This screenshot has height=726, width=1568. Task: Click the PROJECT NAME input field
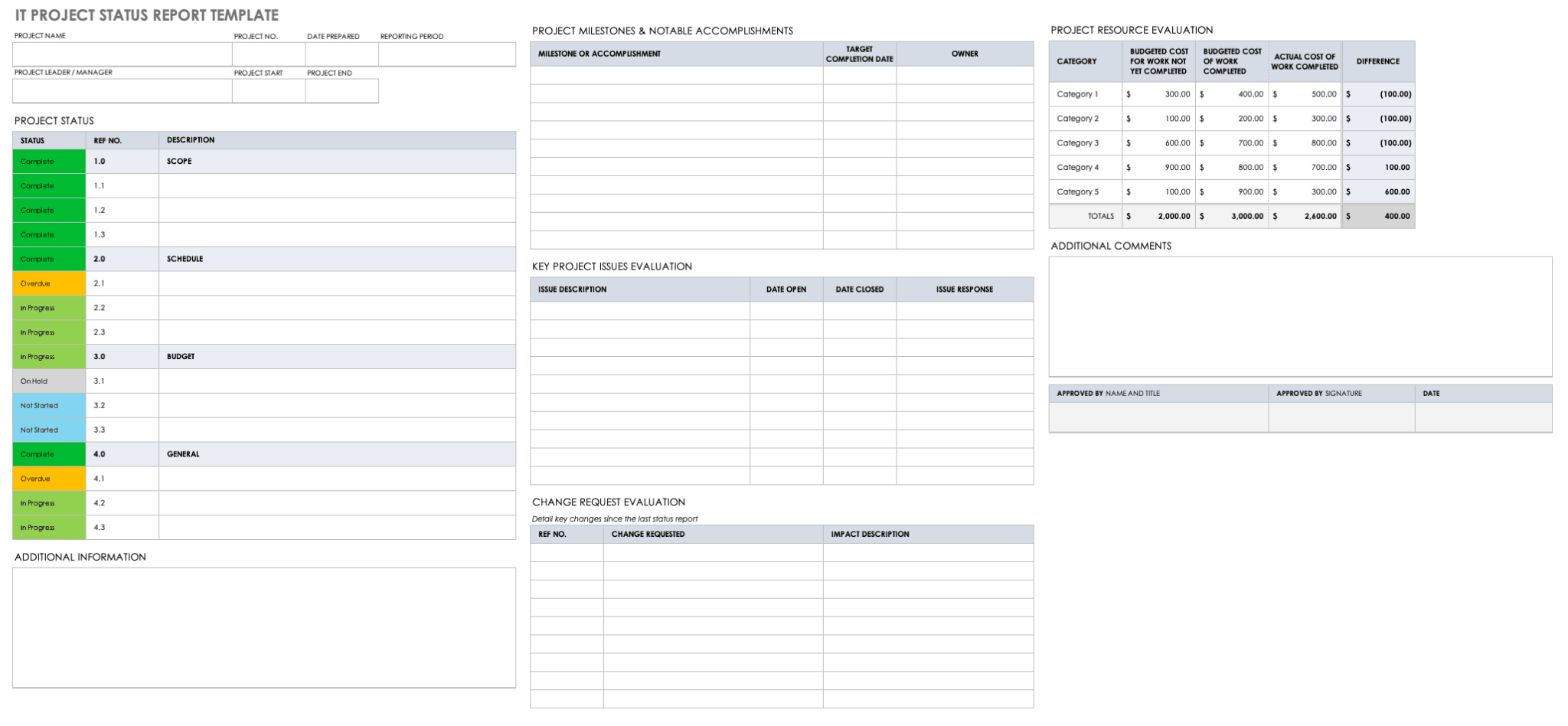(122, 54)
